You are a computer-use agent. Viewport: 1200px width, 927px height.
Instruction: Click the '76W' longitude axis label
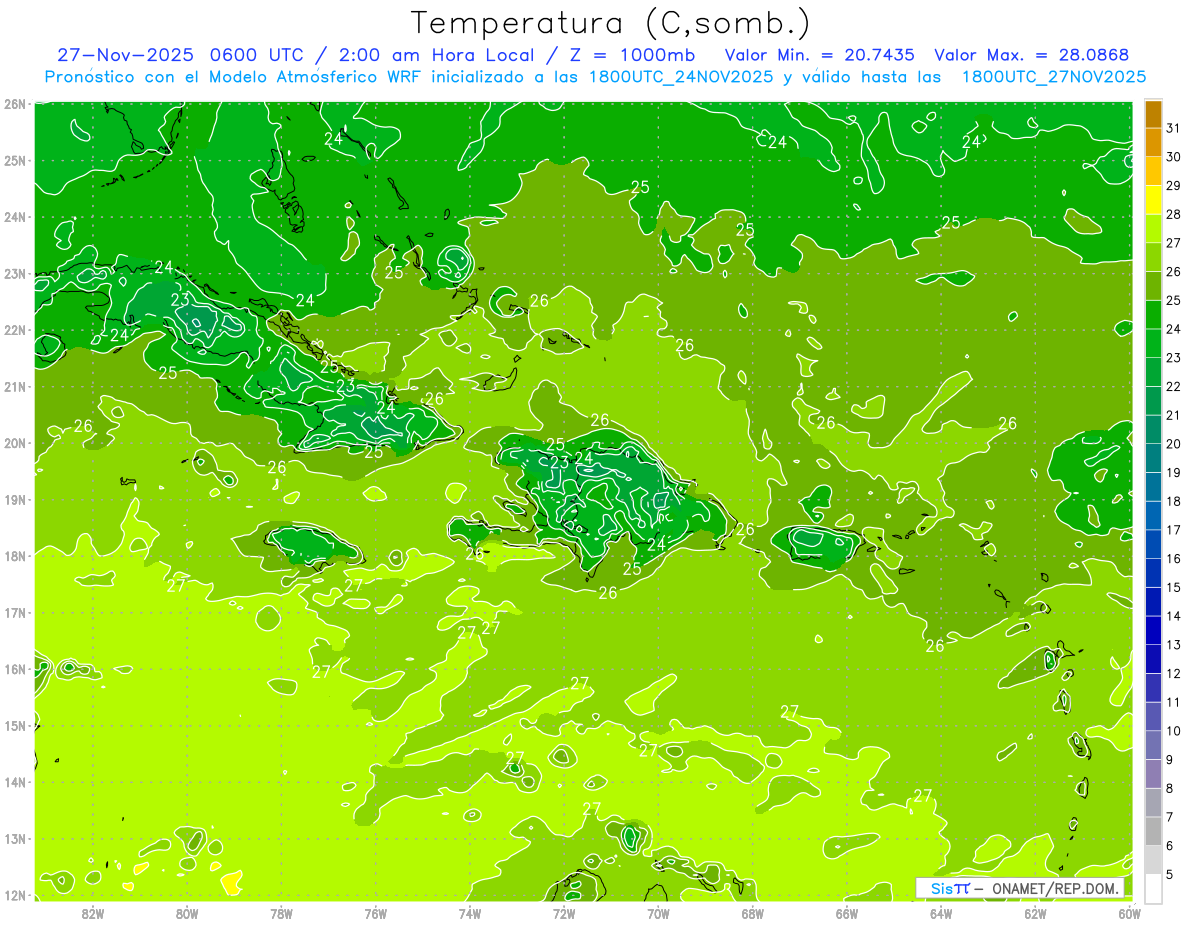coord(376,913)
